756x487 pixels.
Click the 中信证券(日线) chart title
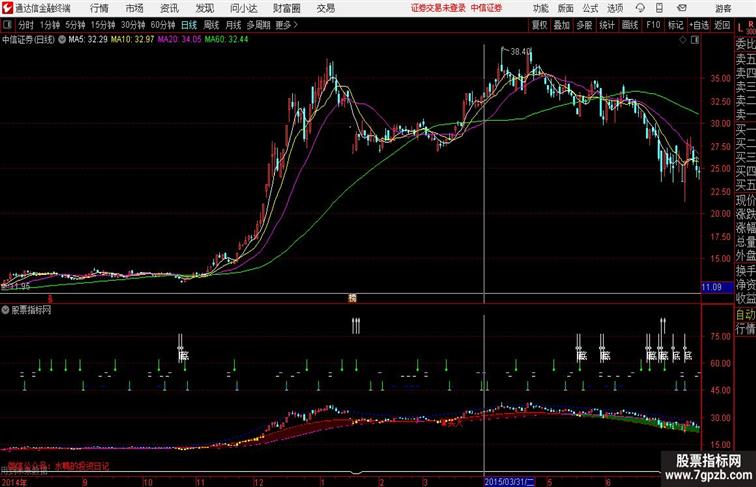(x=28, y=40)
